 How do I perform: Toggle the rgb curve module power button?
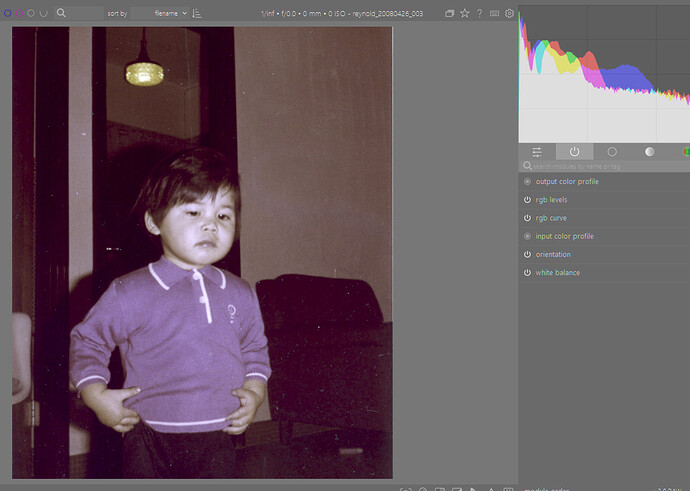coord(527,218)
